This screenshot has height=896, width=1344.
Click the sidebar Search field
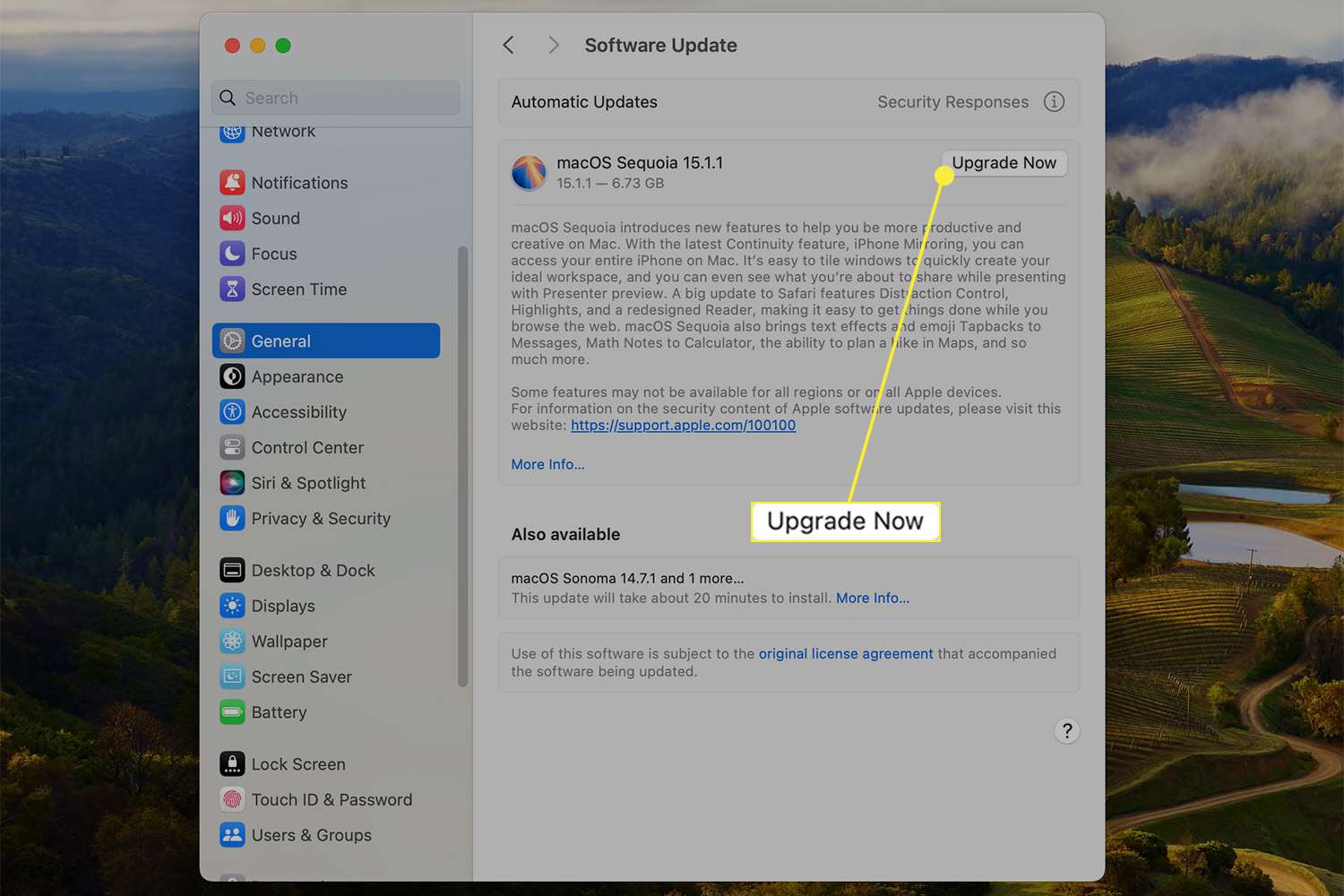click(x=336, y=98)
